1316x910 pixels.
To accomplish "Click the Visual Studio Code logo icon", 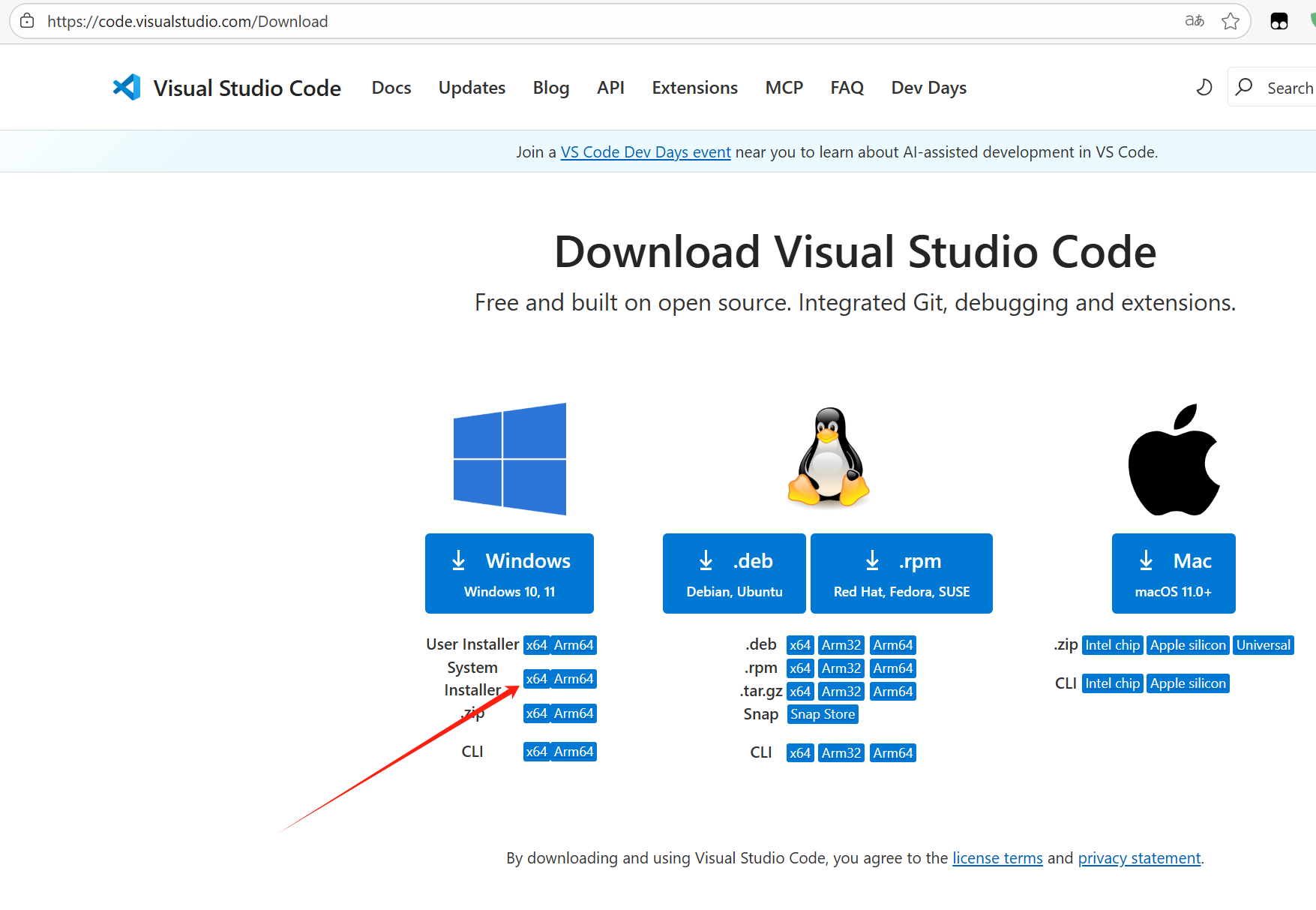I will click(127, 88).
